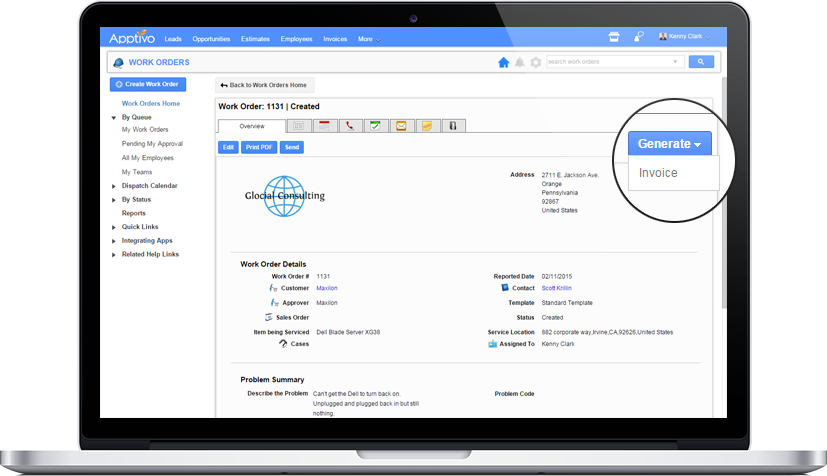This screenshot has width=827, height=476.
Task: Click the Print PDF button
Action: (259, 147)
